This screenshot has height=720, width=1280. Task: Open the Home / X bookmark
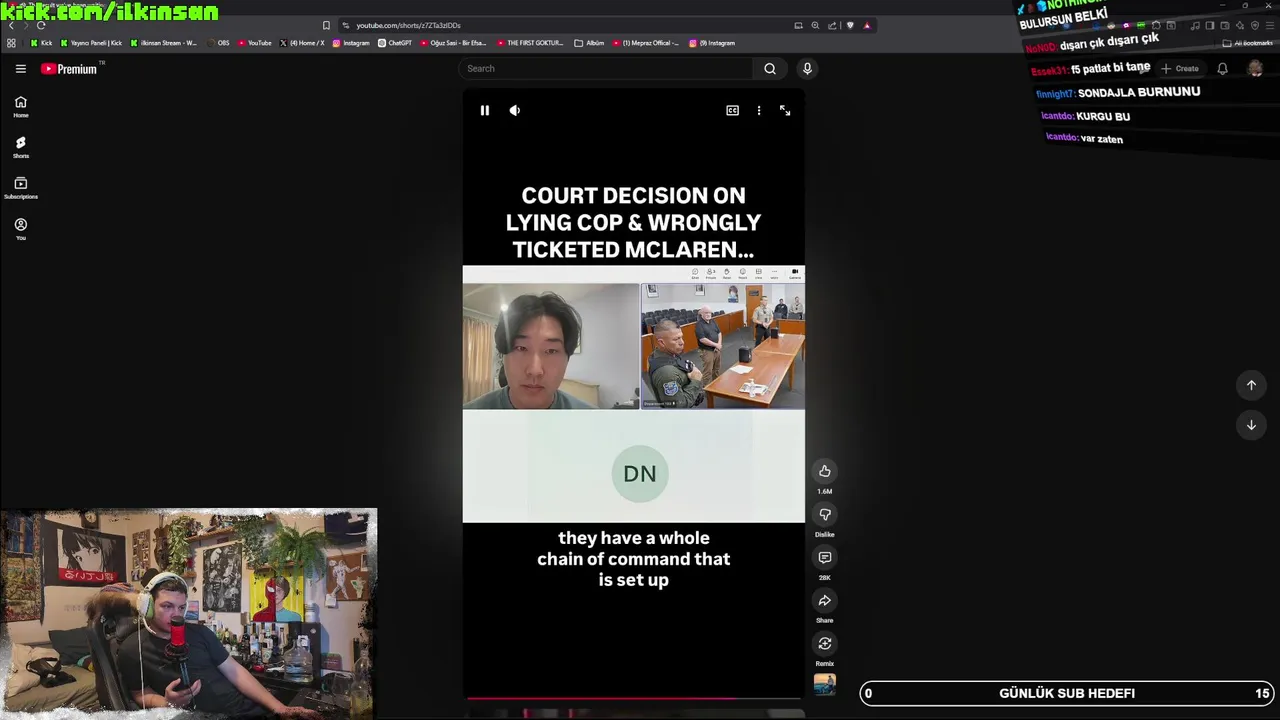[302, 43]
